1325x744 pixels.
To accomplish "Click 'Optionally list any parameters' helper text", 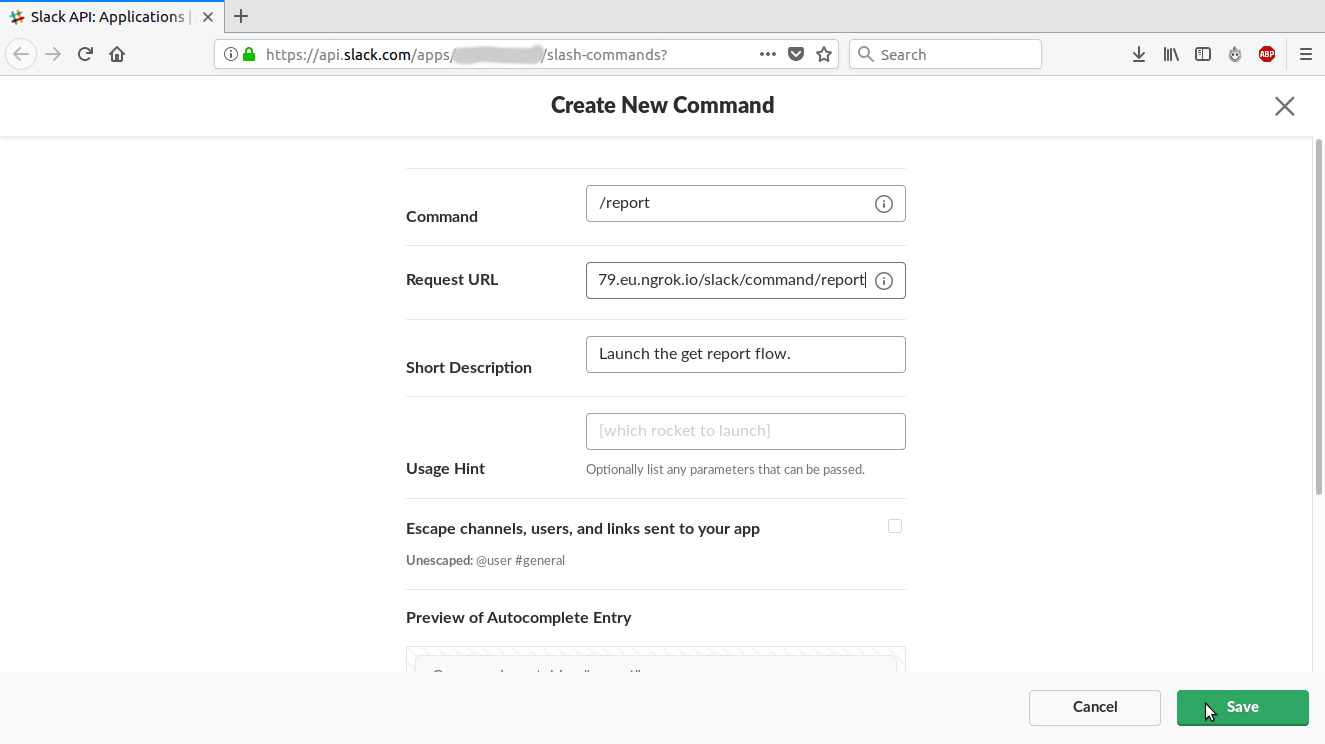I will (725, 469).
